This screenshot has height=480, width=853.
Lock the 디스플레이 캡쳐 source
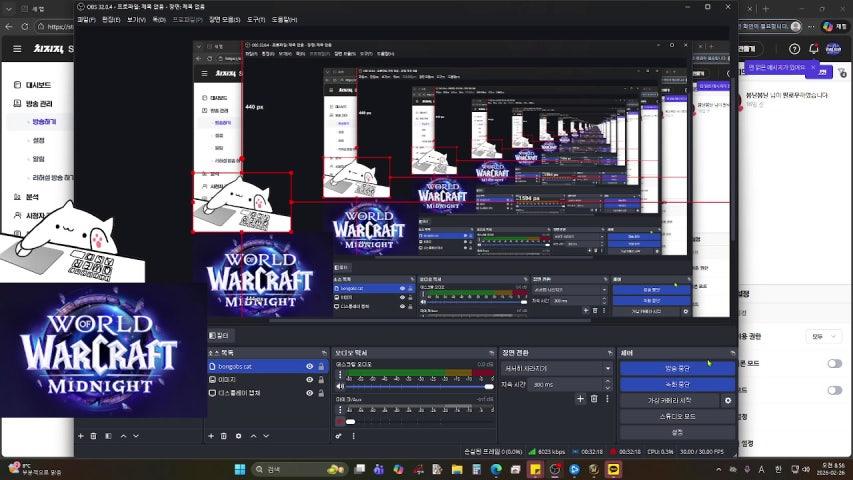321,393
